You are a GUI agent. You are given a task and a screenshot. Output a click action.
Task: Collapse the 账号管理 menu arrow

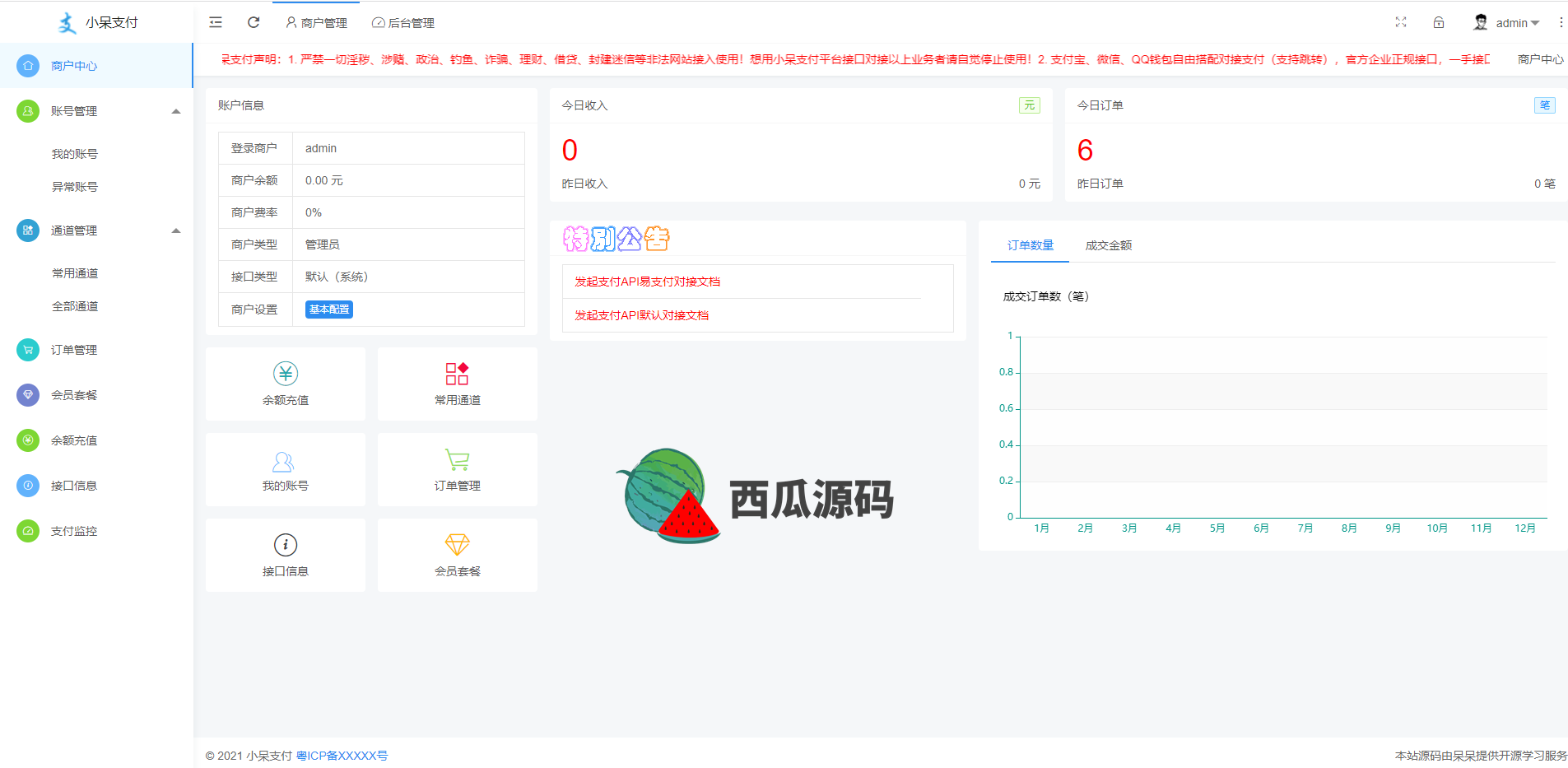[176, 111]
